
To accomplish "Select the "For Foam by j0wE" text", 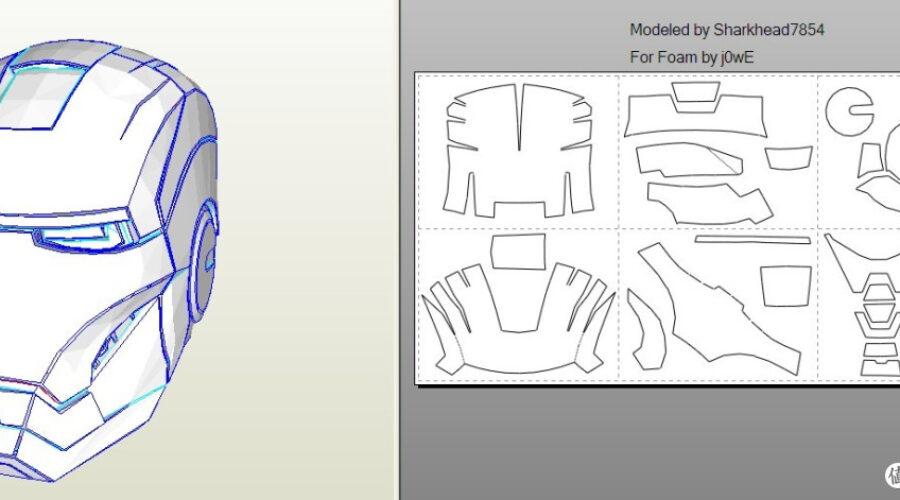I will point(692,57).
